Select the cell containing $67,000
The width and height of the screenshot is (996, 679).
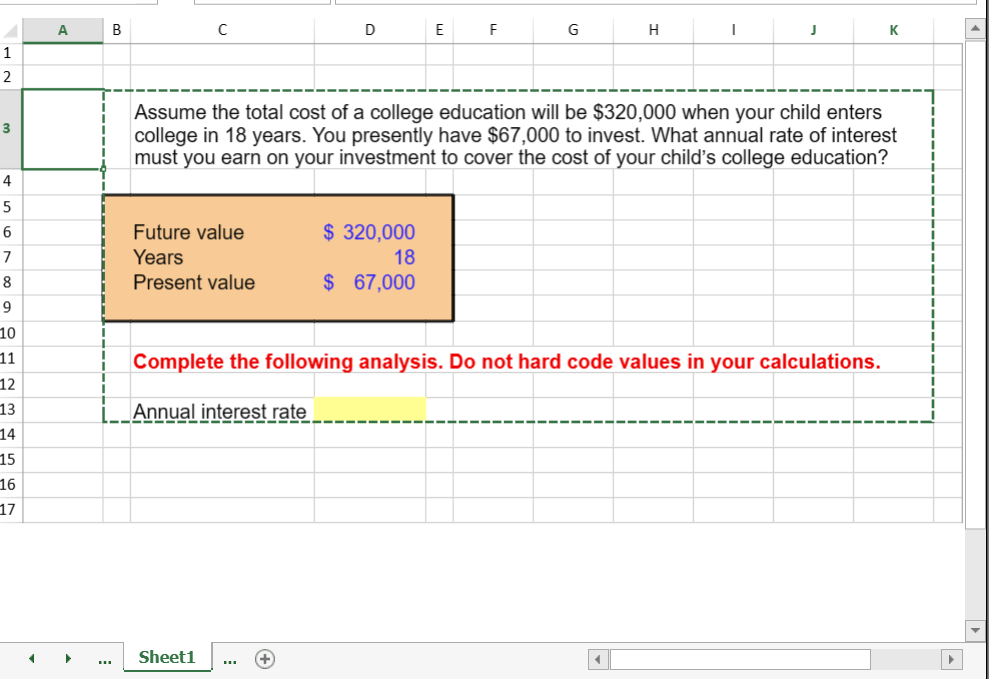click(x=369, y=283)
